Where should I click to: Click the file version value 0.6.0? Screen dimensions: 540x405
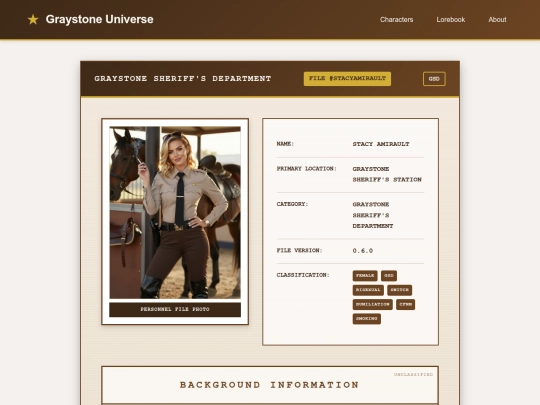[x=362, y=251]
